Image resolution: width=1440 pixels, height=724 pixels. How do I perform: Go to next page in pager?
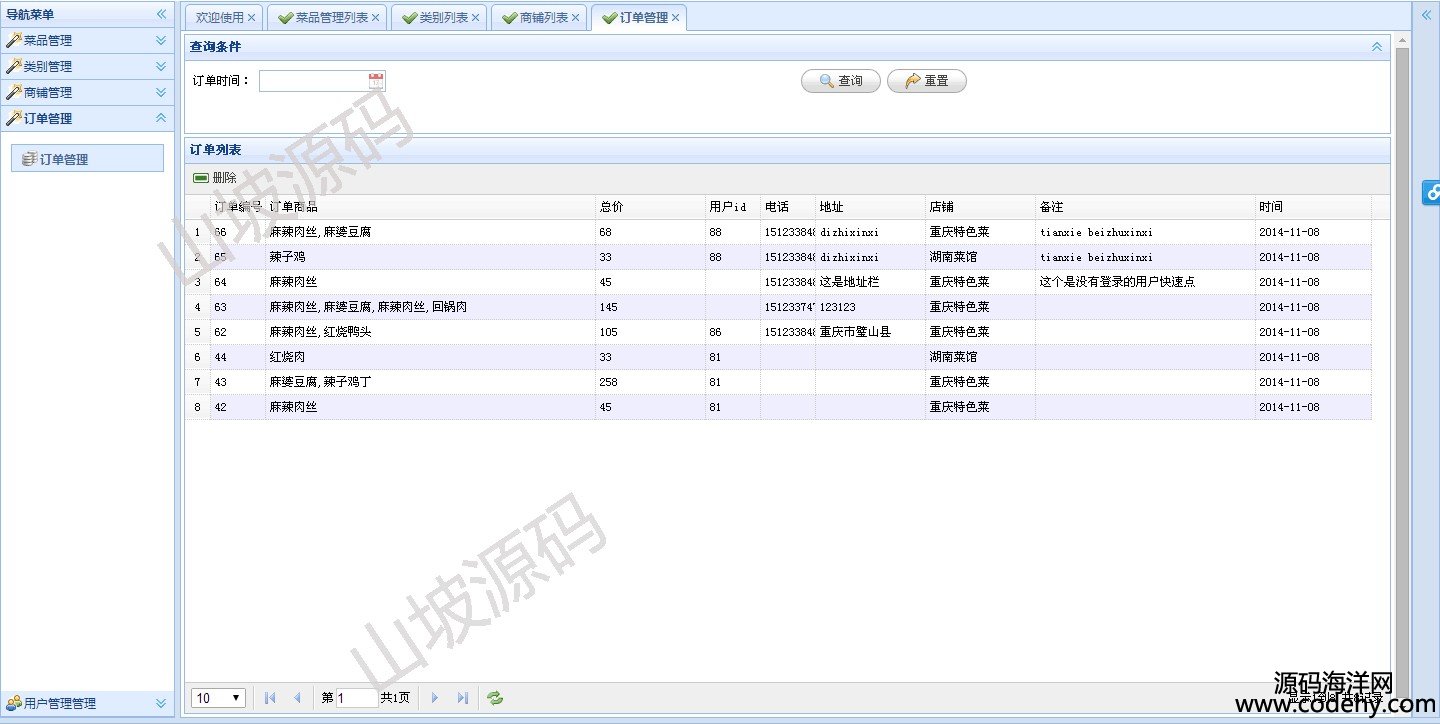434,698
